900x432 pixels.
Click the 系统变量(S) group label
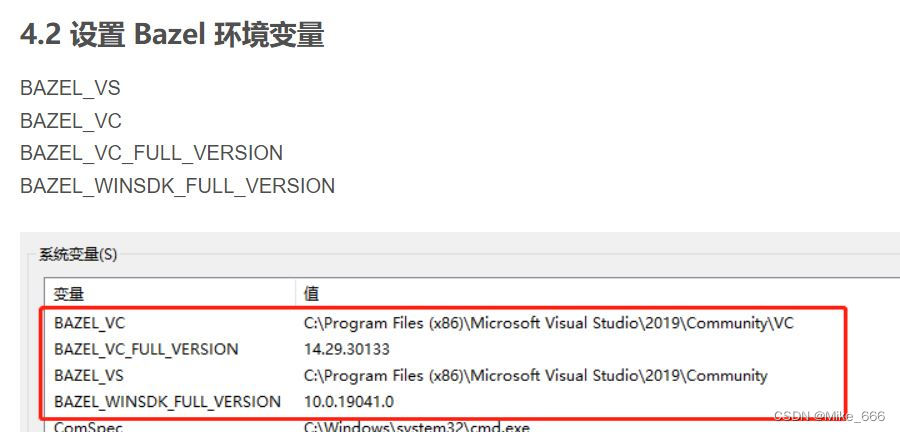[78, 254]
